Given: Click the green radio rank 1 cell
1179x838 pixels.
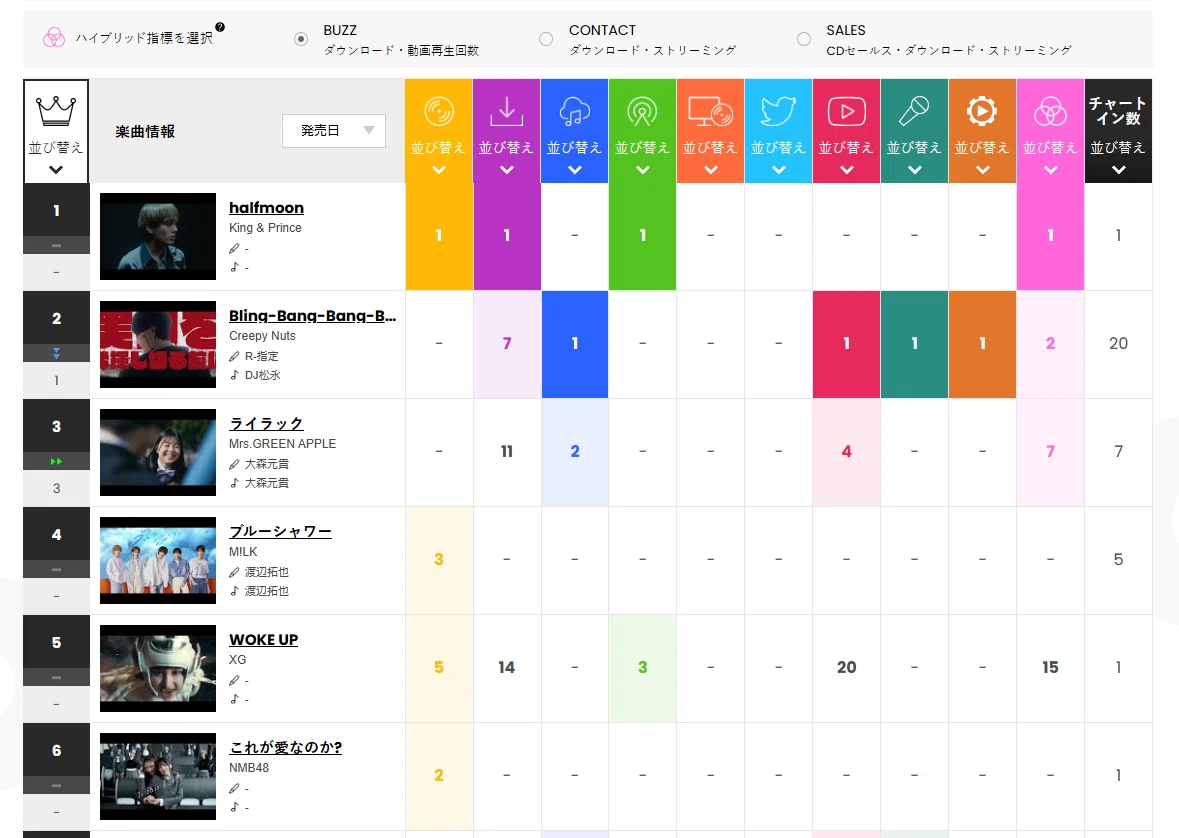Looking at the screenshot, I should [642, 235].
